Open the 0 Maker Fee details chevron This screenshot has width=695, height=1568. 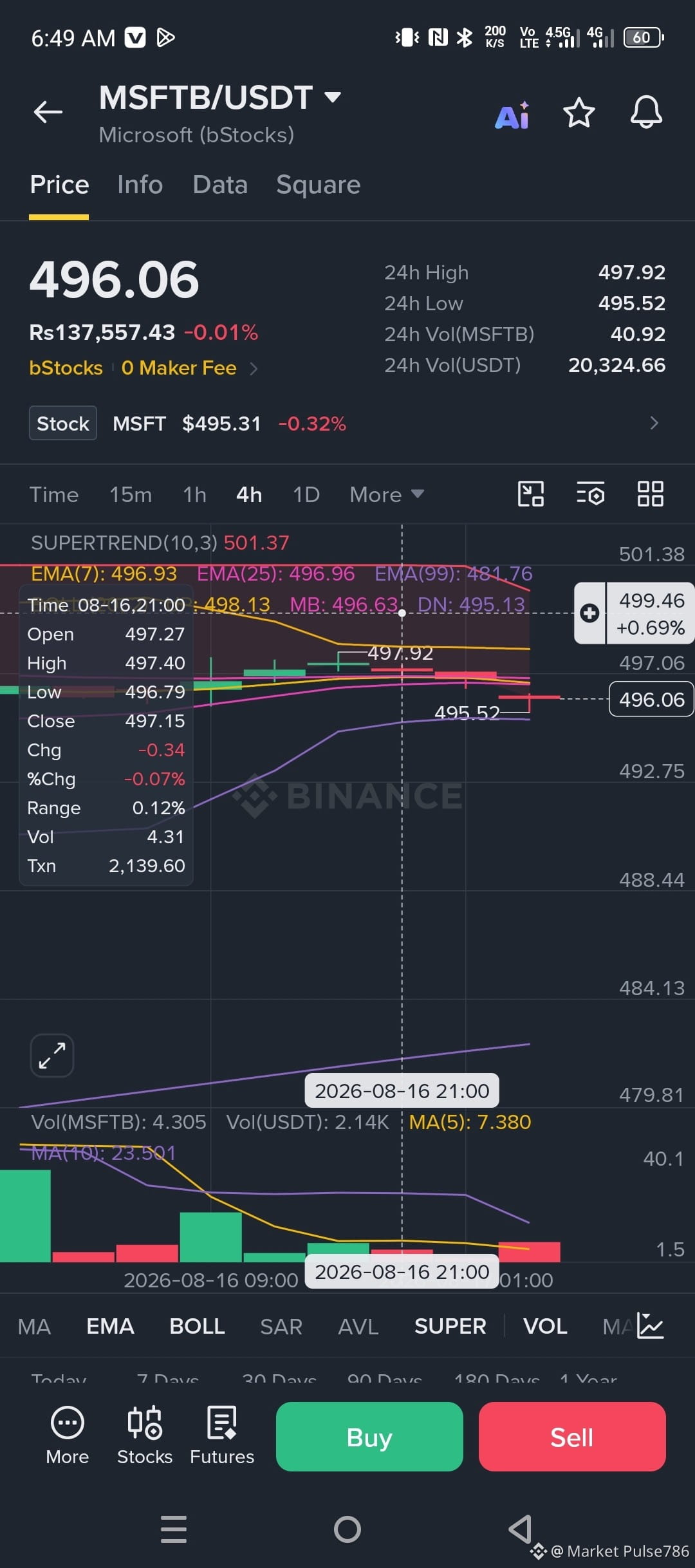pos(254,368)
